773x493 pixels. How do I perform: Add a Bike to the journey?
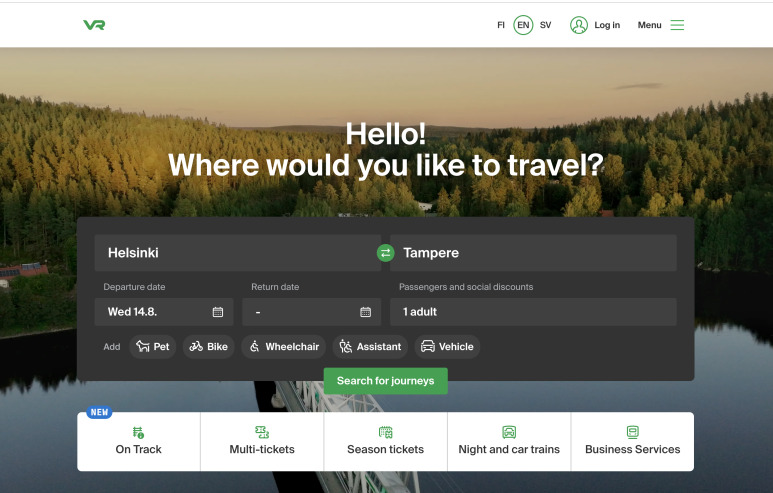(209, 347)
